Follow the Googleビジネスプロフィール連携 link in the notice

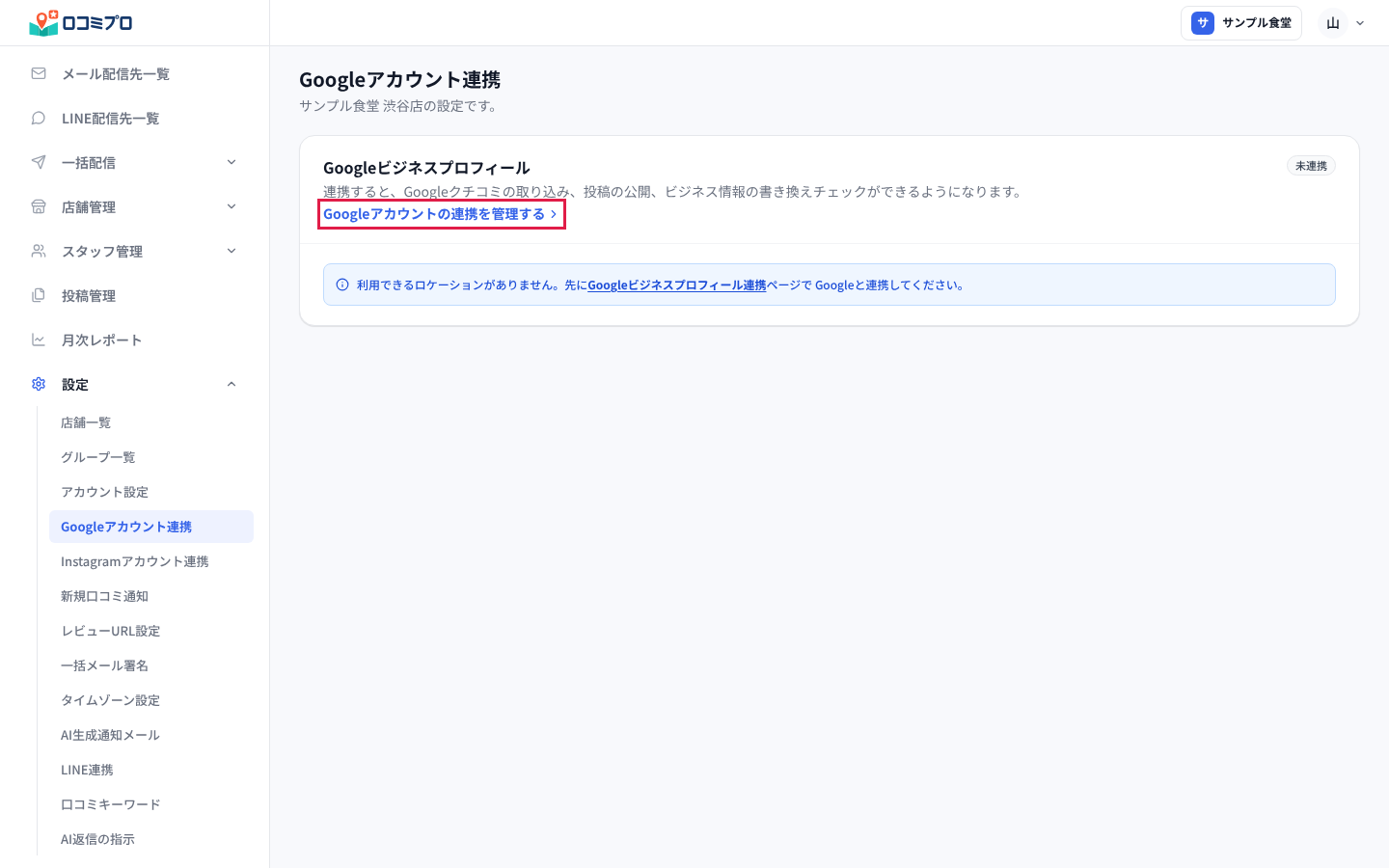677,285
